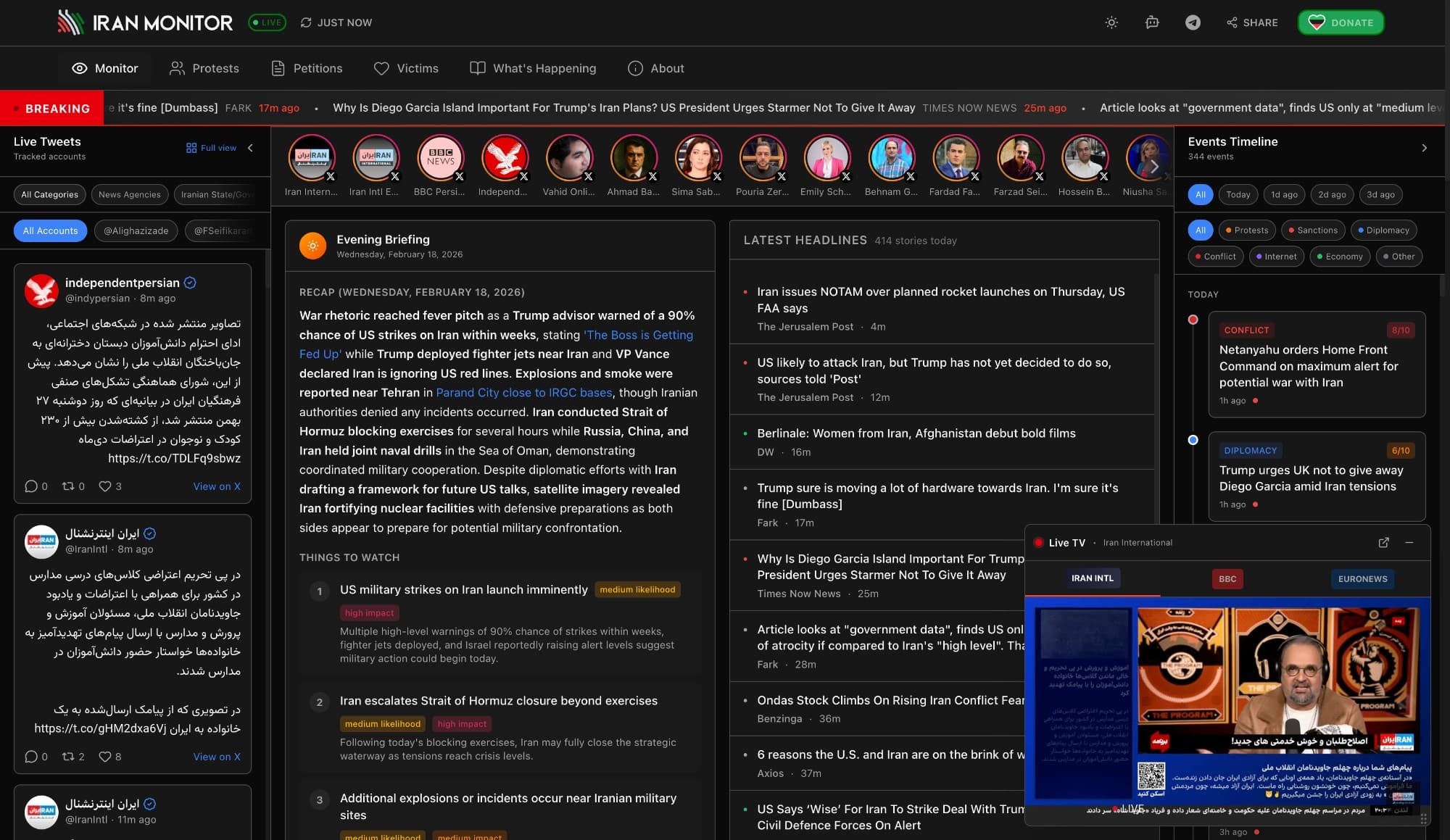Screen dimensions: 1450x840
Task: Collapse the Live Tweets panel with the chevron
Action: (x=249, y=147)
